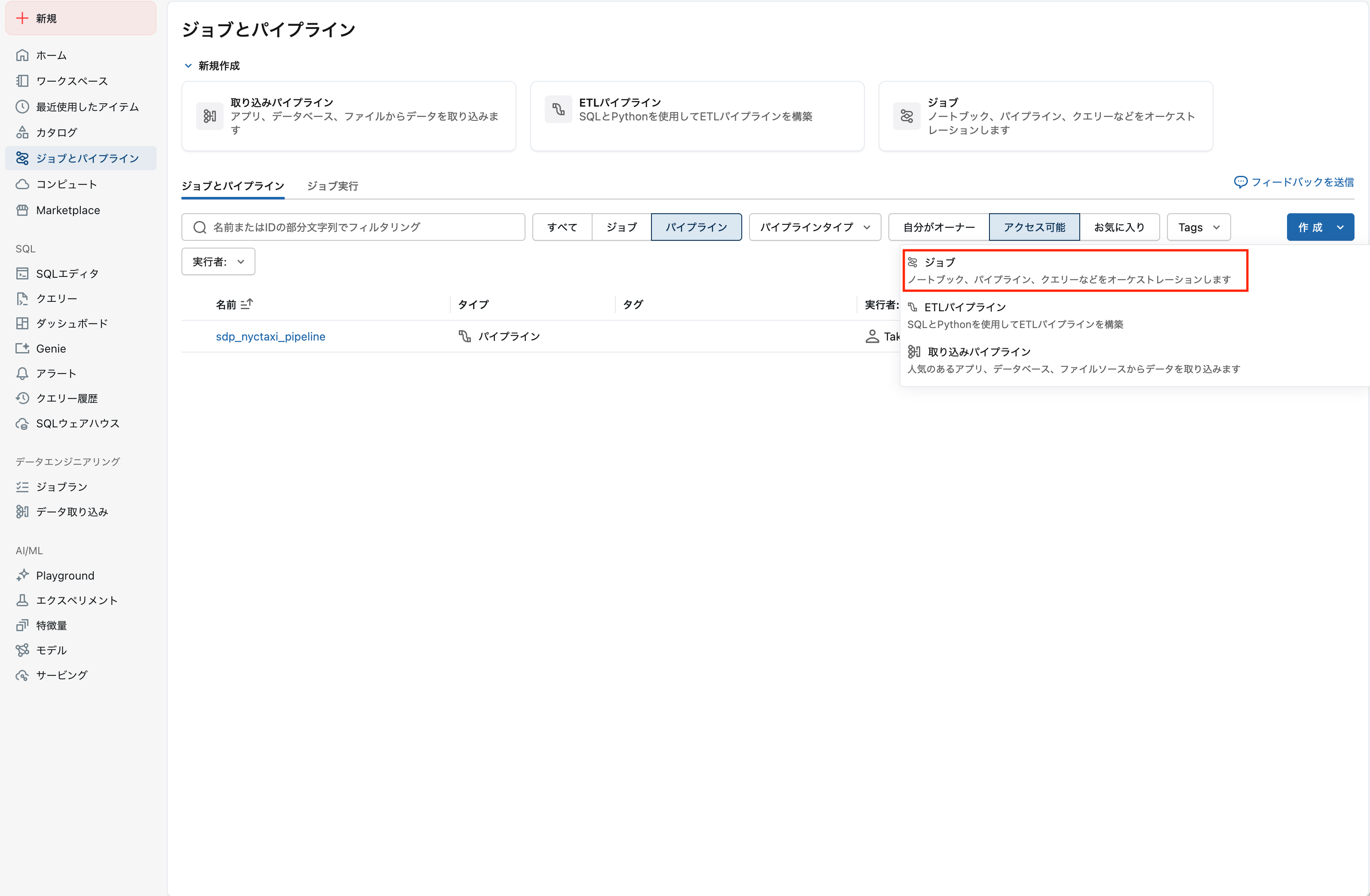The height and width of the screenshot is (896, 1370).
Task: Open the Tags dropdown
Action: pyautogui.click(x=1198, y=227)
